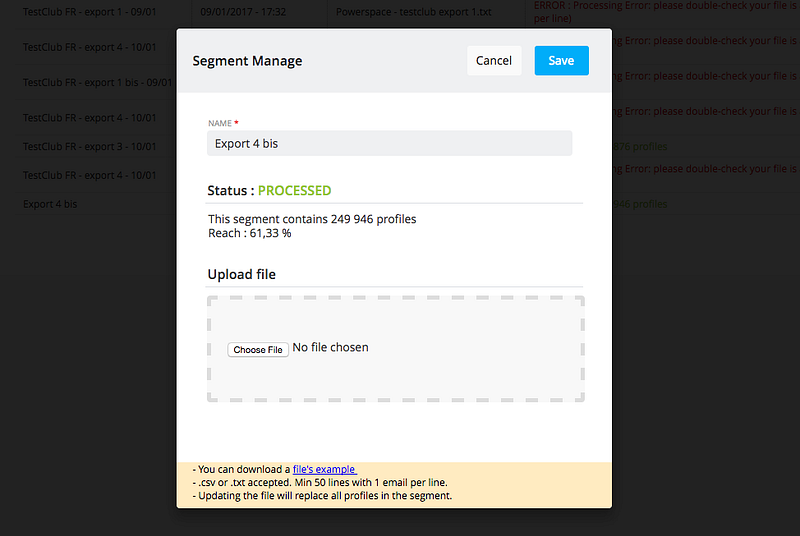Click Powerspace - testclub export 1.txt filename
The width and height of the screenshot is (800, 536).
pyautogui.click(x=414, y=12)
